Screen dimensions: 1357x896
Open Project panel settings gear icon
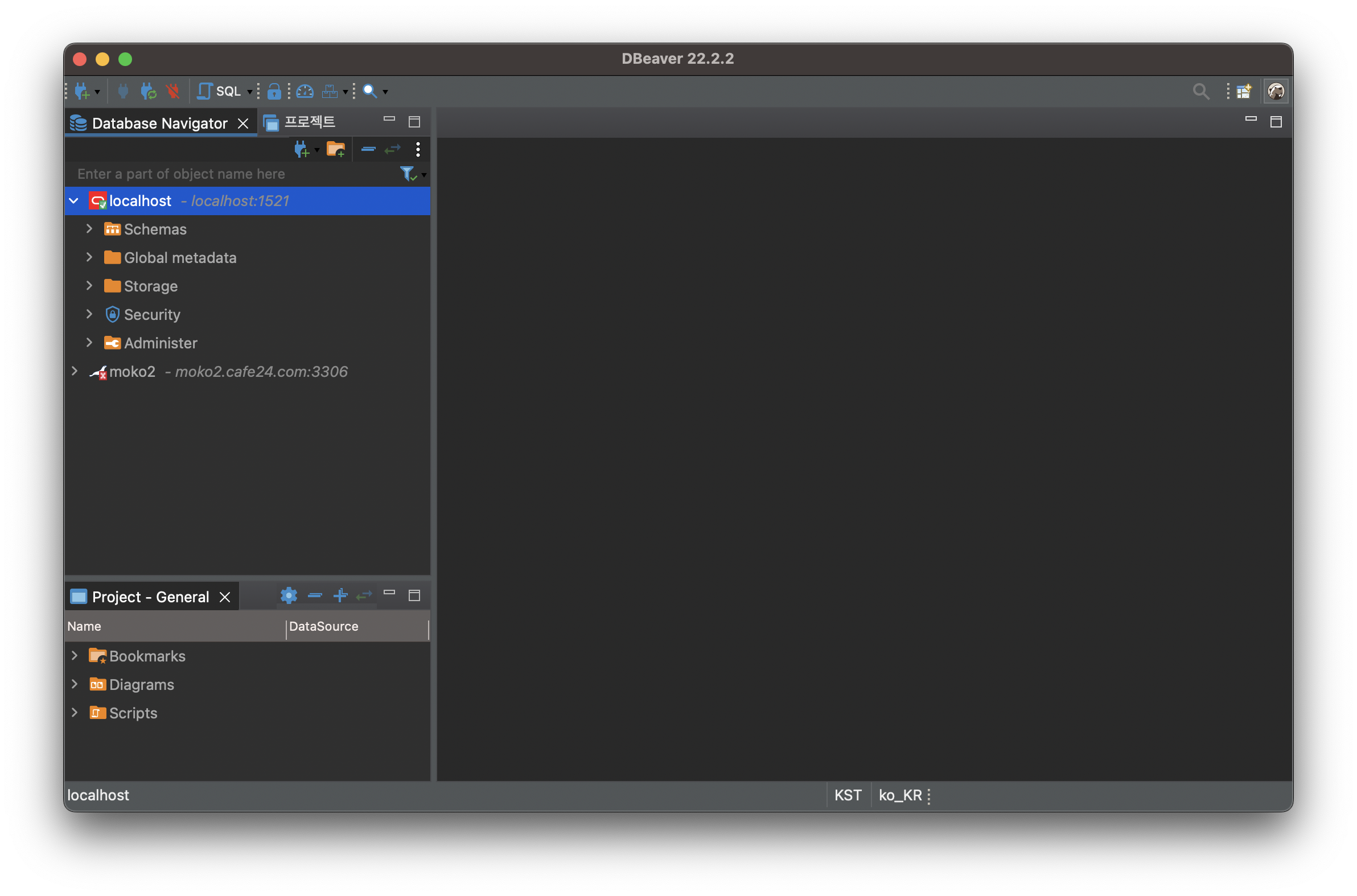pyautogui.click(x=289, y=595)
